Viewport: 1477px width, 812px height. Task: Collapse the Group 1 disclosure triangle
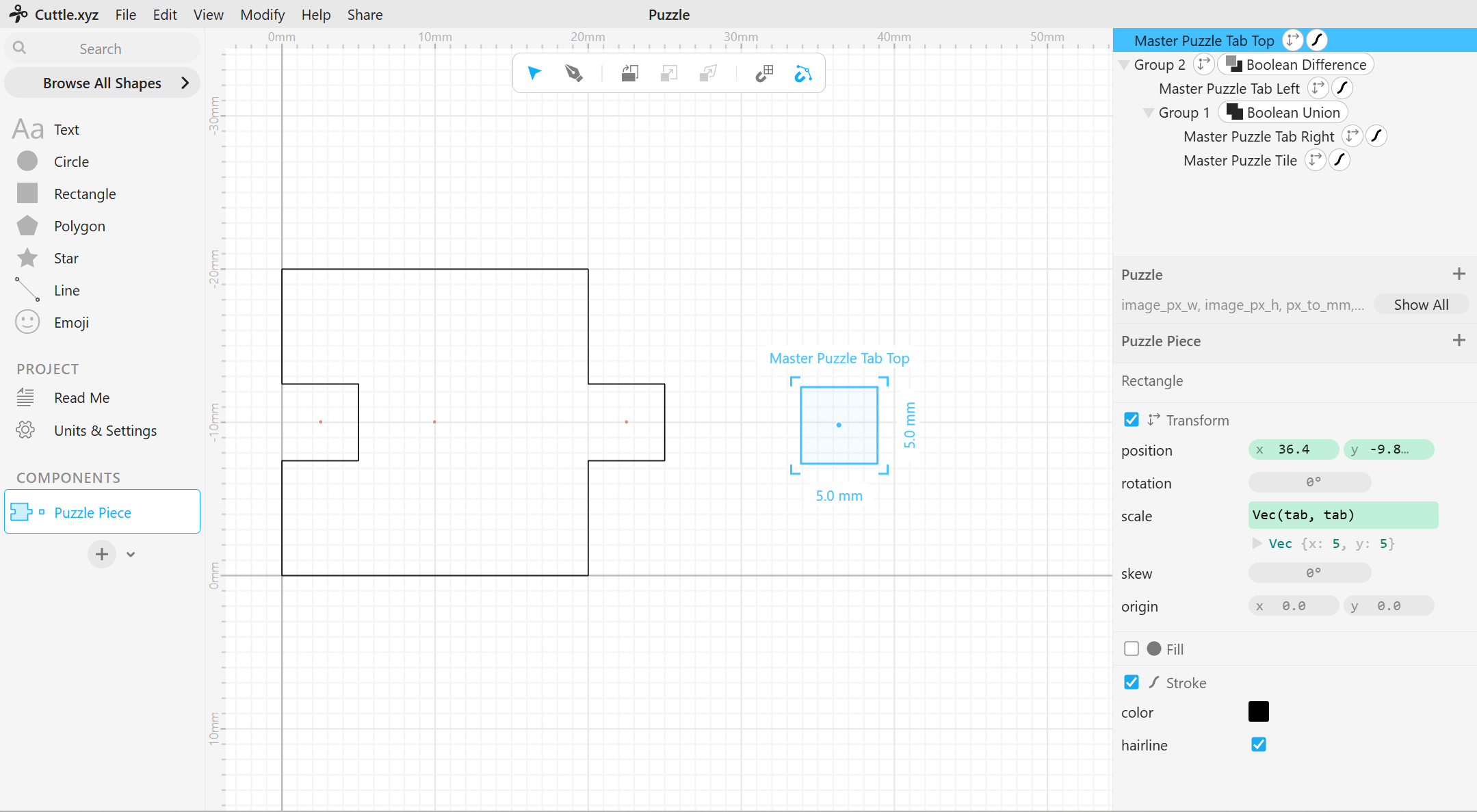[1149, 113]
